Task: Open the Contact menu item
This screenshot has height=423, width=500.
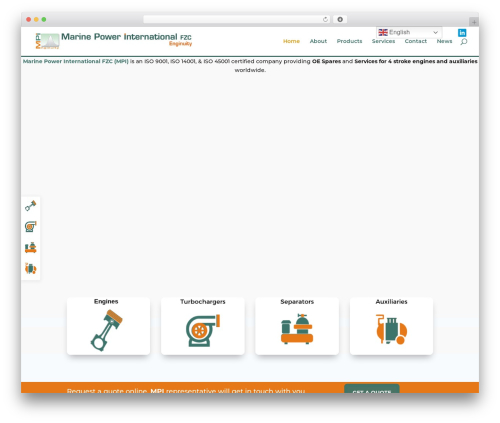Action: tap(416, 41)
